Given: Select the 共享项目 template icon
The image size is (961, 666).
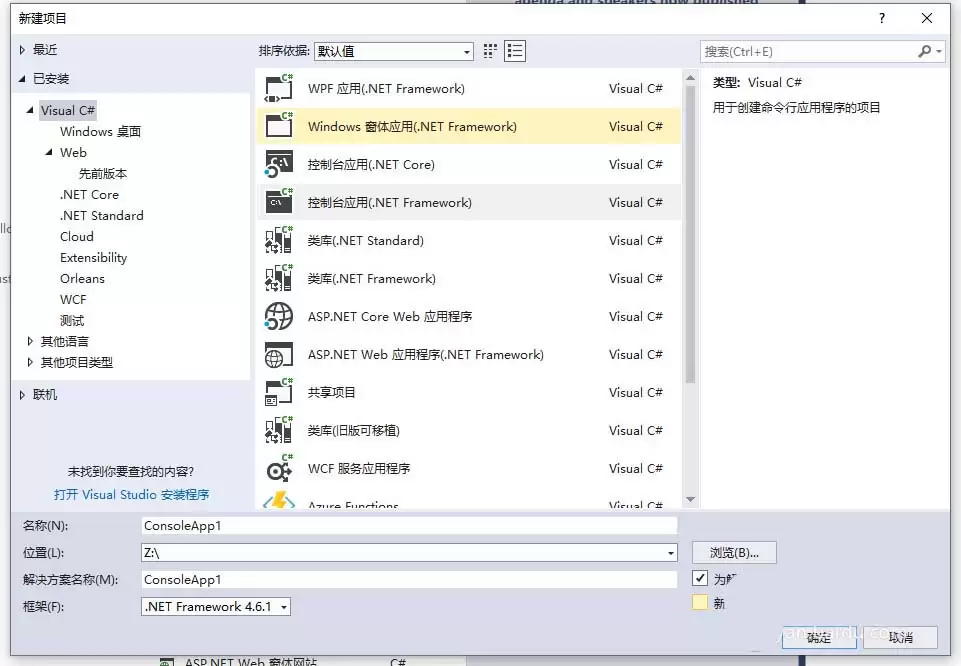Looking at the screenshot, I should (279, 392).
